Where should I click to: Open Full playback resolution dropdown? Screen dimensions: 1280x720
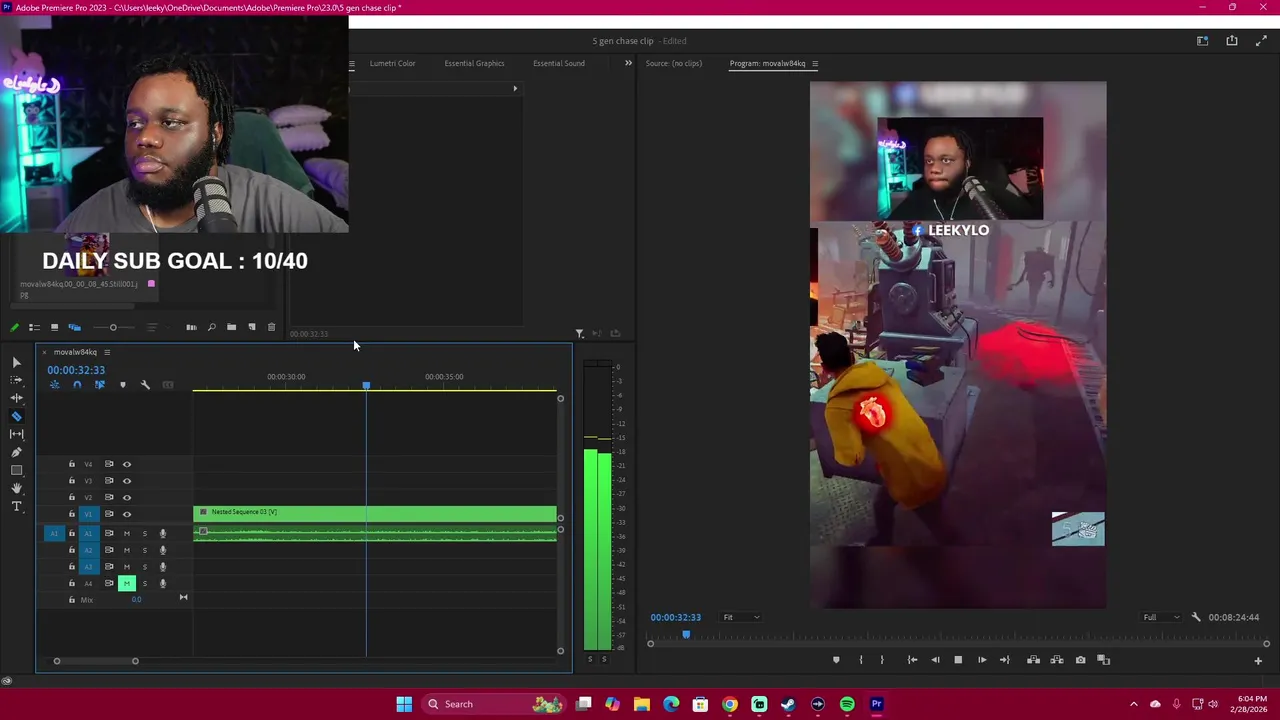coord(1161,617)
